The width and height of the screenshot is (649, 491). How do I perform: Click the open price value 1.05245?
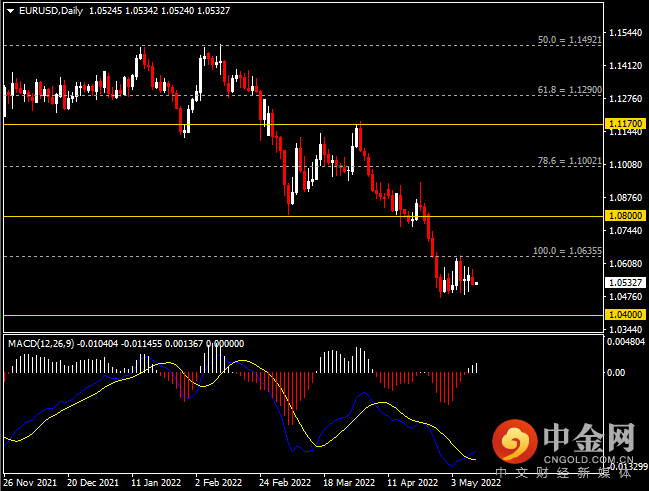(x=106, y=11)
